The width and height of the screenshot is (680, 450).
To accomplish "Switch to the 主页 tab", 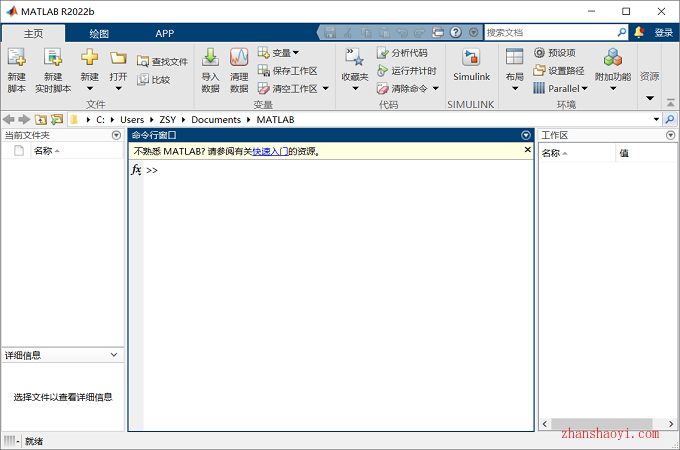I will 33,33.
